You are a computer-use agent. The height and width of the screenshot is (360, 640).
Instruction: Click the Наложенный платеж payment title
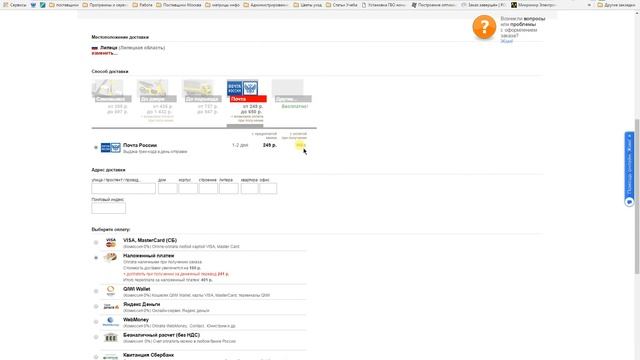(x=149, y=256)
